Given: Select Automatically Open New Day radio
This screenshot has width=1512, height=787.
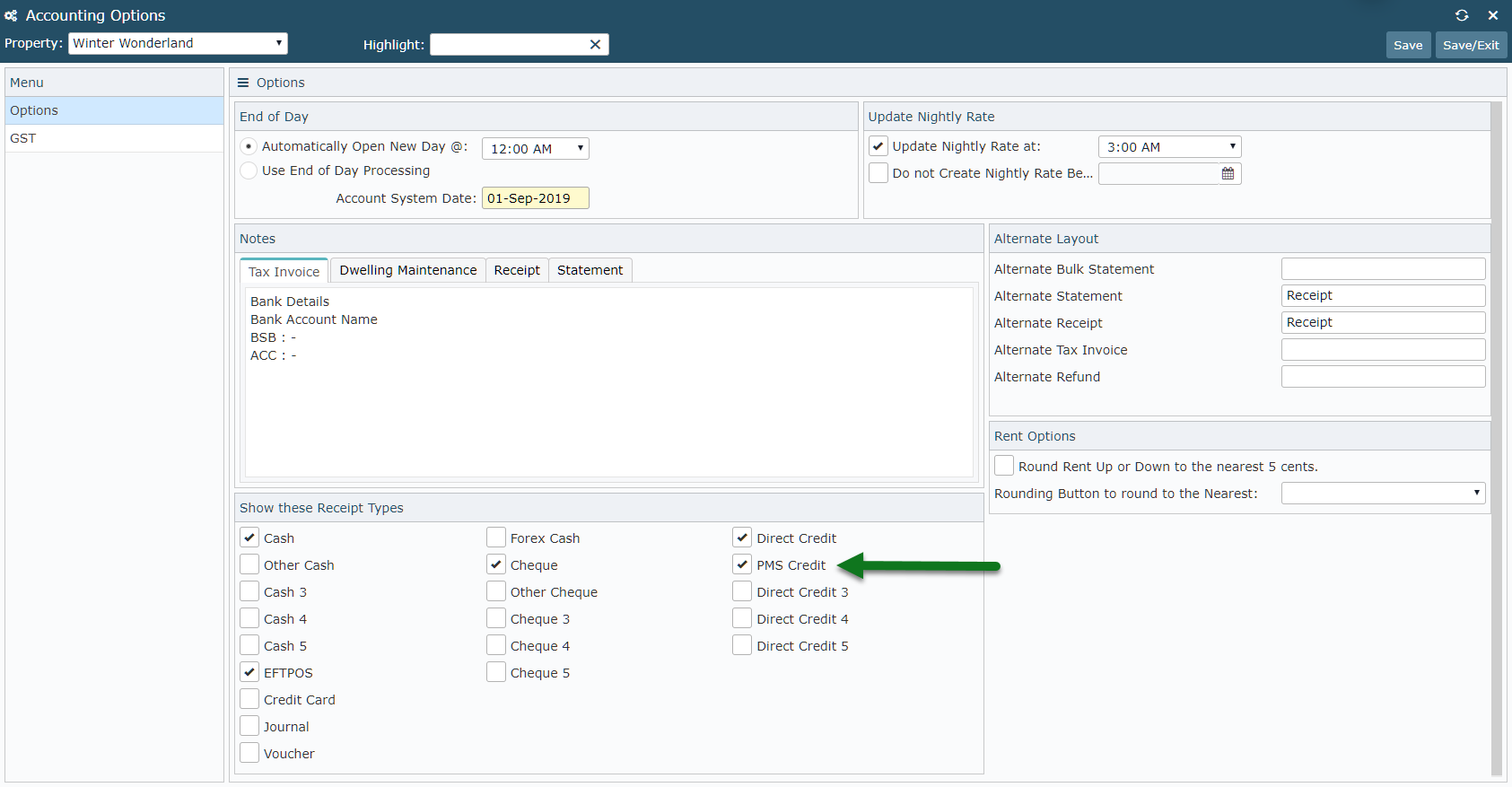Looking at the screenshot, I should pyautogui.click(x=249, y=146).
